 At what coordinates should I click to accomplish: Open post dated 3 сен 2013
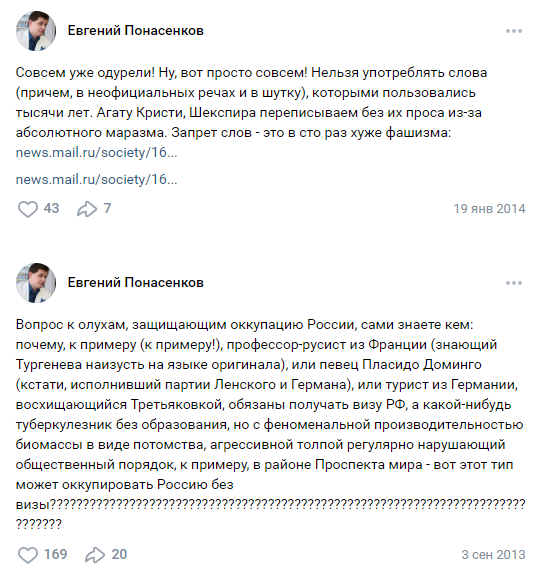click(x=493, y=555)
